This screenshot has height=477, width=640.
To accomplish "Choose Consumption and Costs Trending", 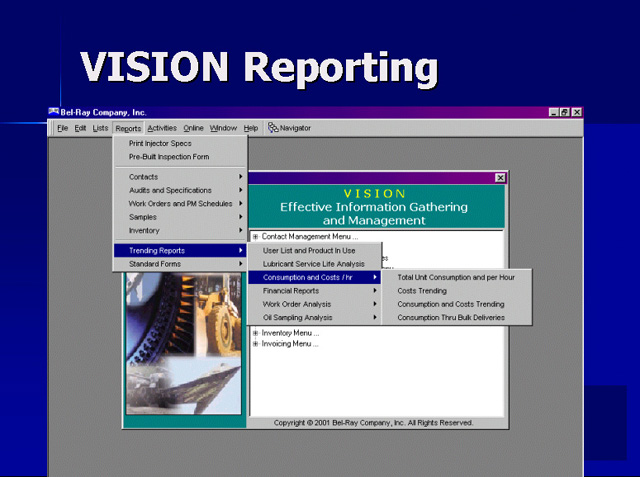I will pyautogui.click(x=457, y=304).
